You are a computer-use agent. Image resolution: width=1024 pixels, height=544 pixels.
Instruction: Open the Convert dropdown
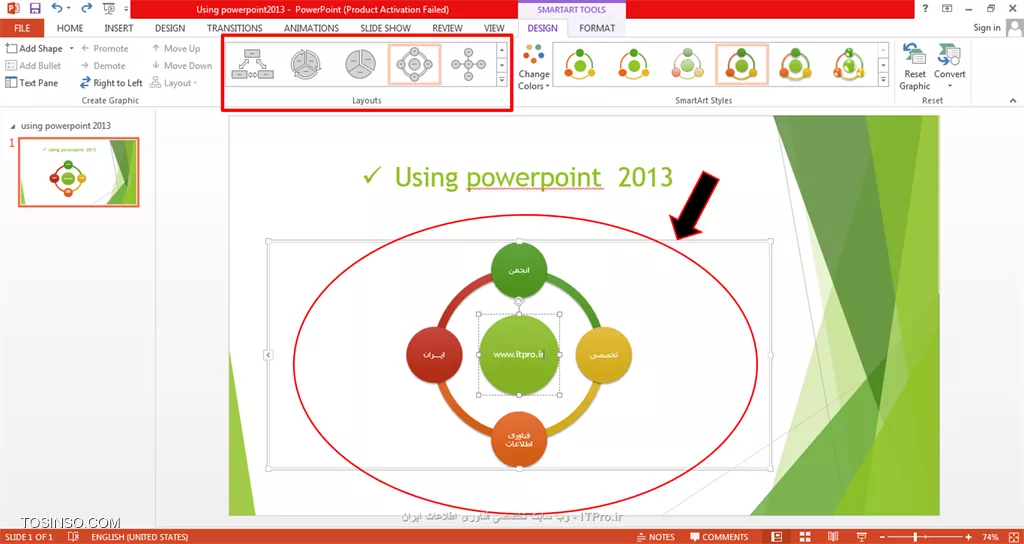pos(950,67)
